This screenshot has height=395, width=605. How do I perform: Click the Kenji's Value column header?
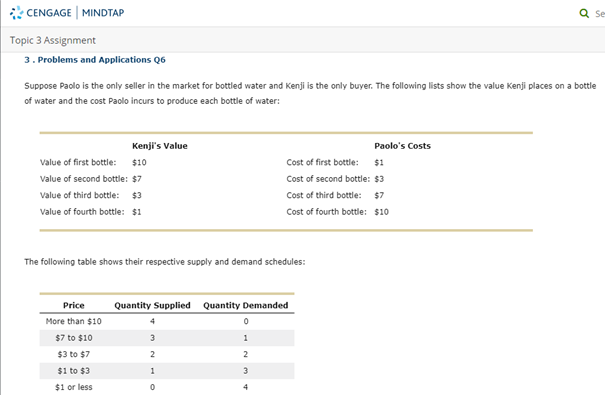coord(160,146)
